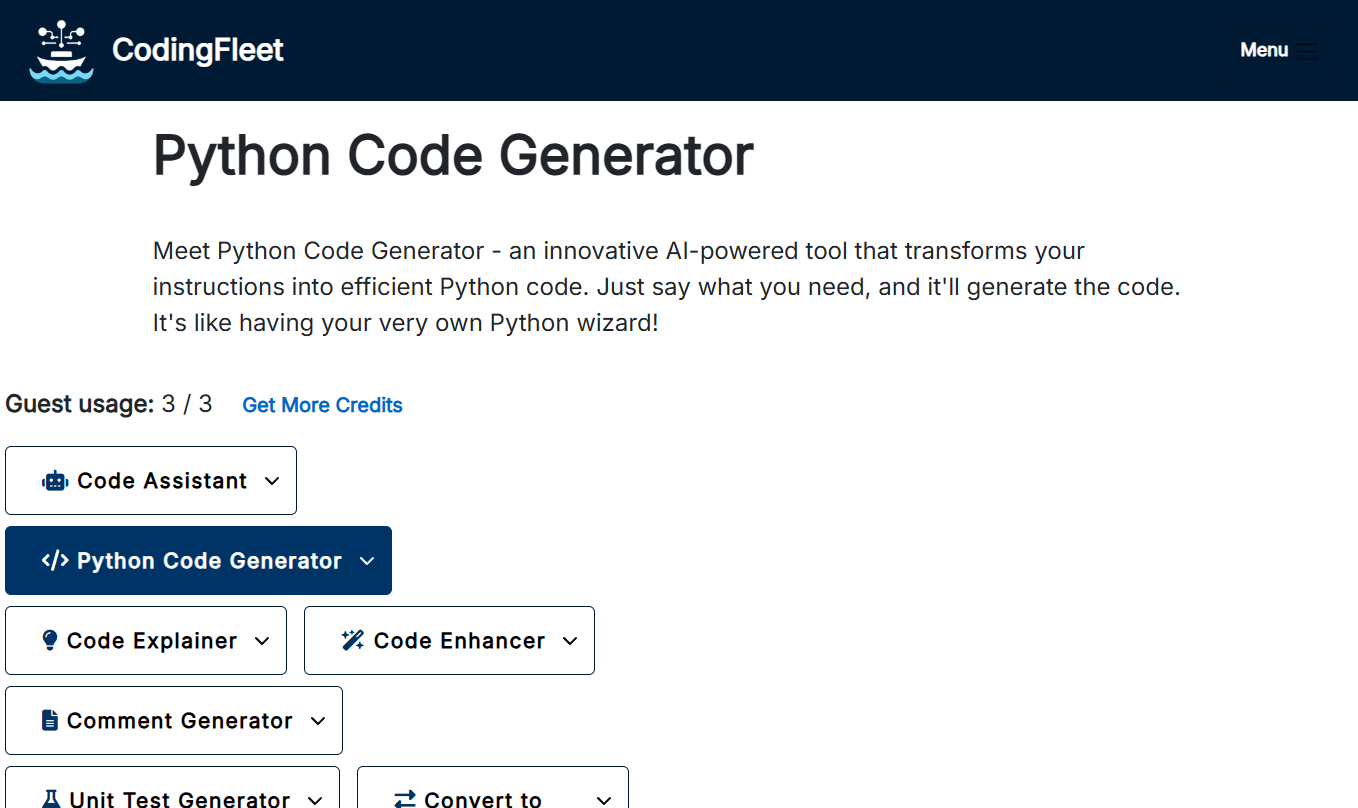Viewport: 1358px width, 808px height.
Task: Click the CodingFleet ship logo icon
Action: pos(62,50)
